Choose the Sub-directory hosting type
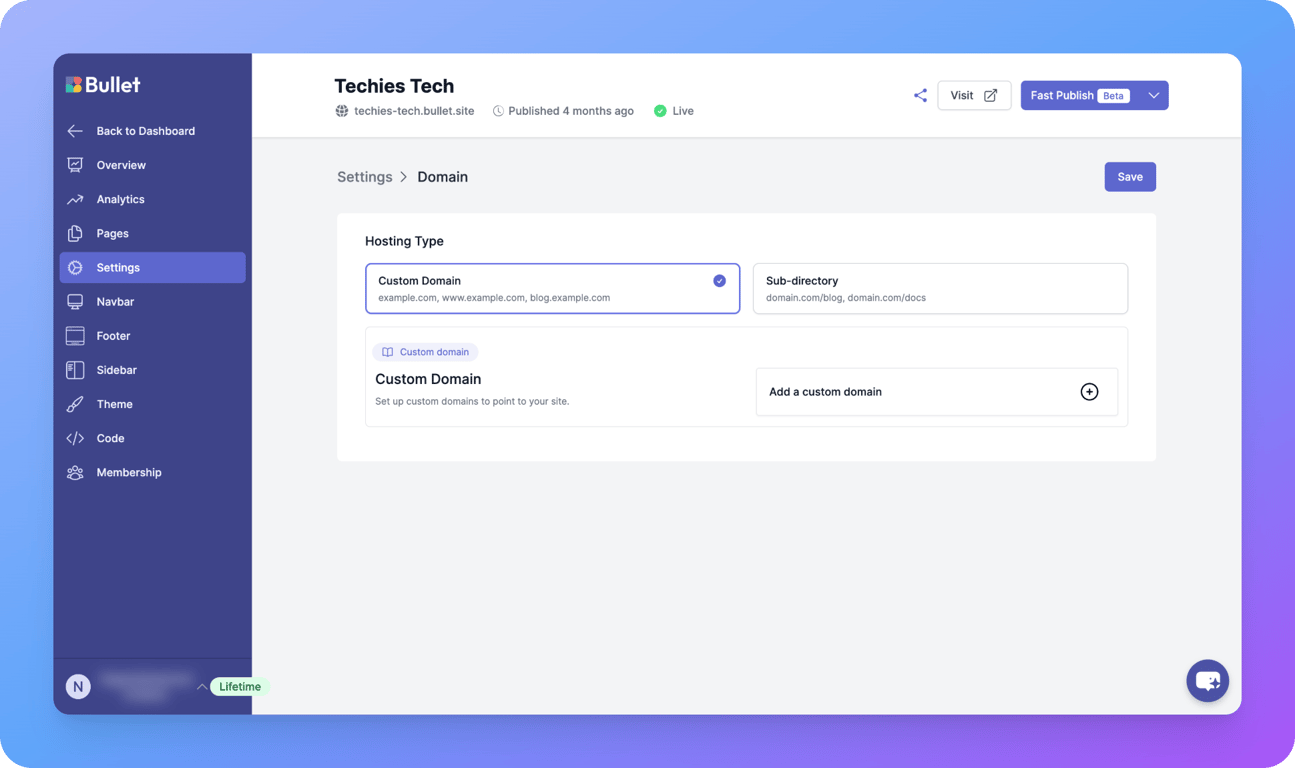 (939, 288)
